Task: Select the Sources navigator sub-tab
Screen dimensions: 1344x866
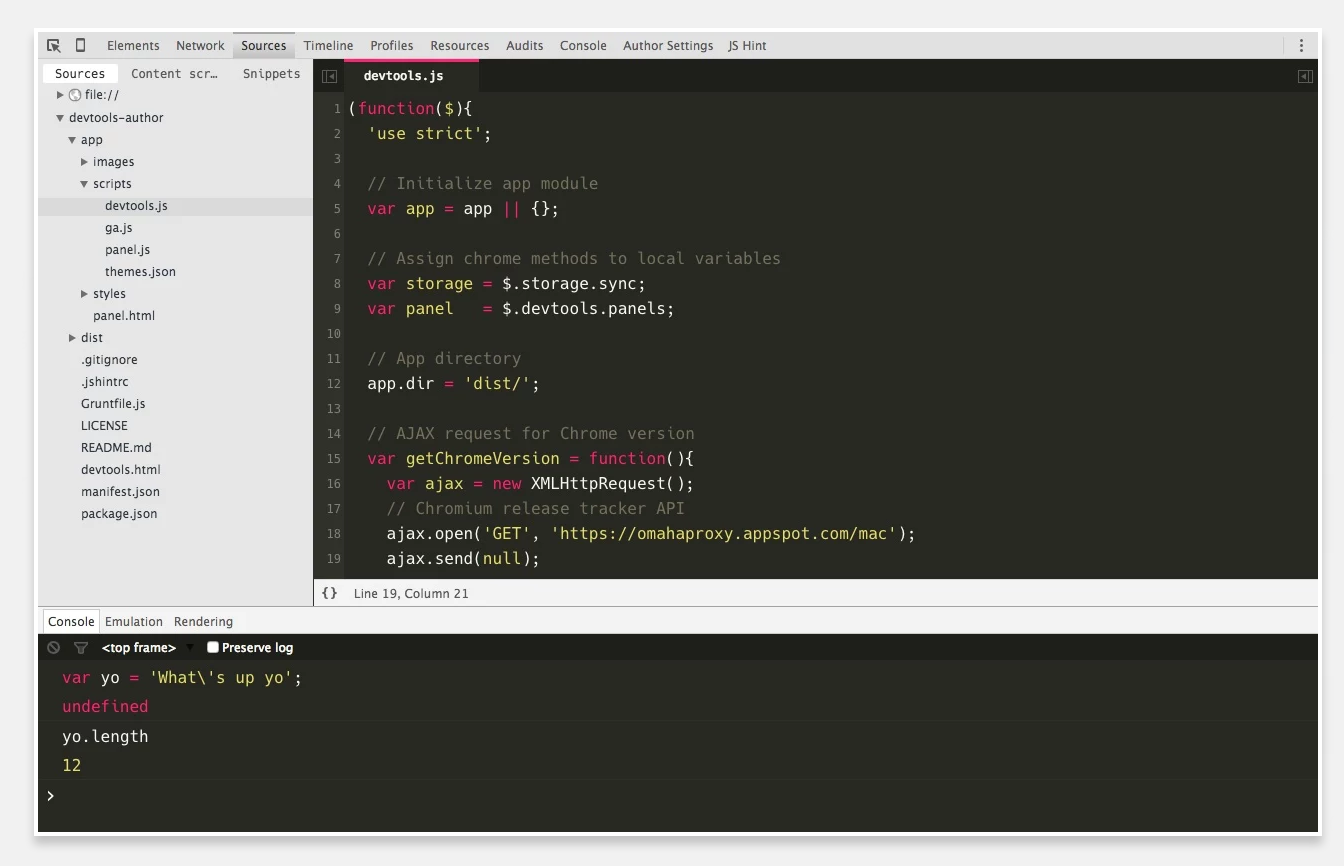Action: [x=80, y=73]
